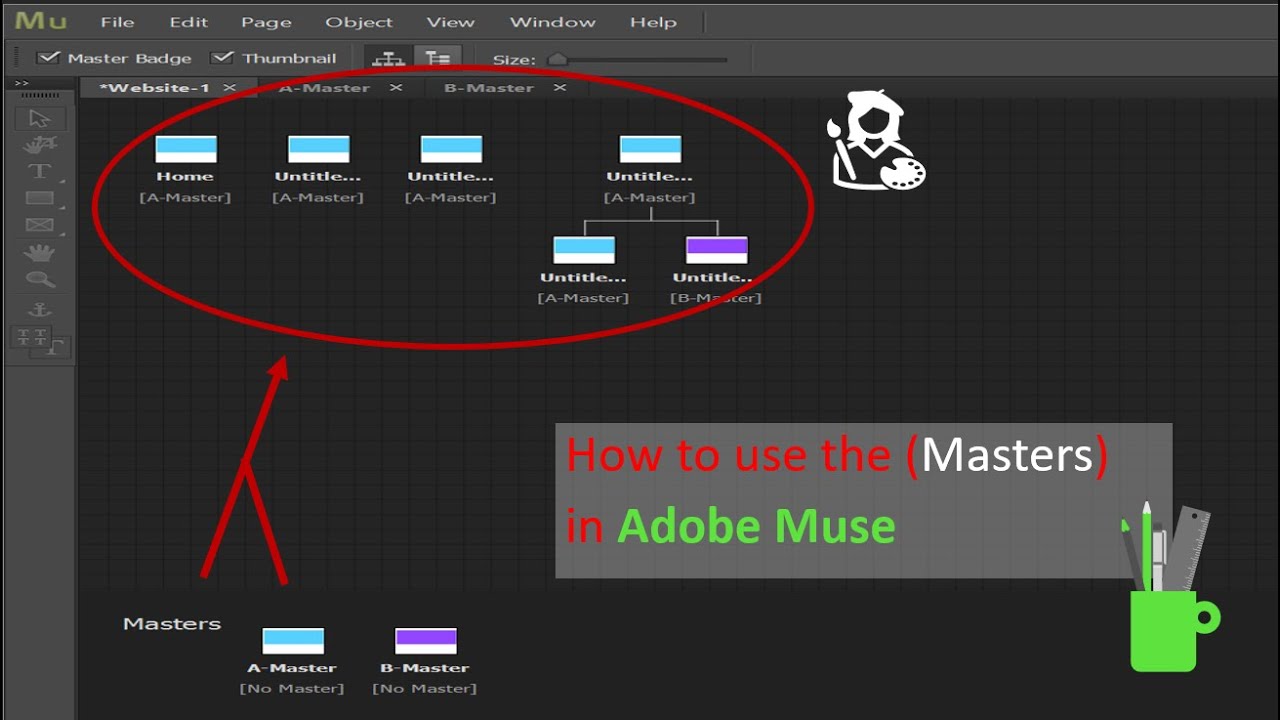Click [A-Master] badge under Home page
Screen dimensions: 1280x720
185,198
